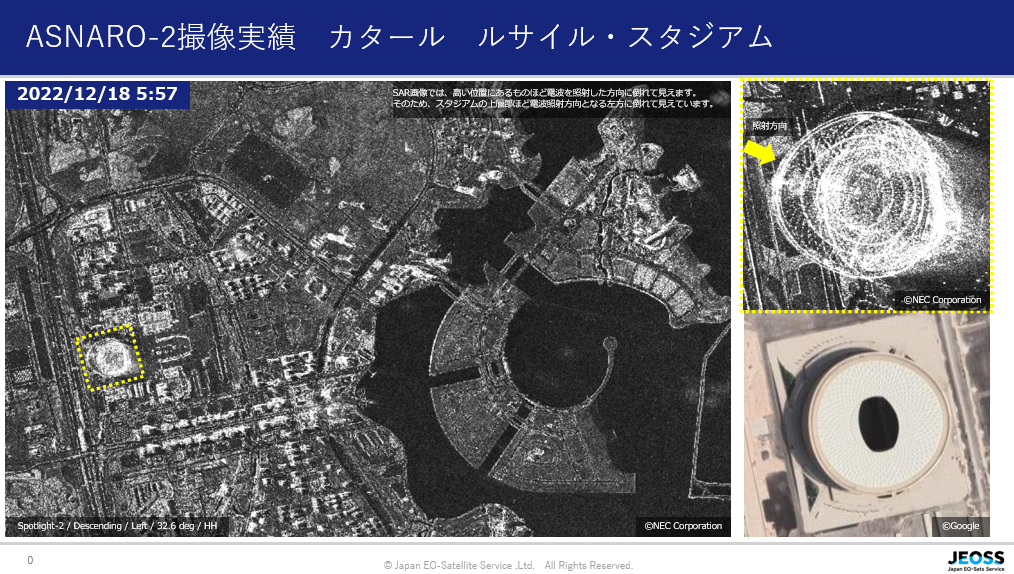The width and height of the screenshot is (1014, 574).
Task: Click the blue title banner background
Action: (x=880, y=37)
